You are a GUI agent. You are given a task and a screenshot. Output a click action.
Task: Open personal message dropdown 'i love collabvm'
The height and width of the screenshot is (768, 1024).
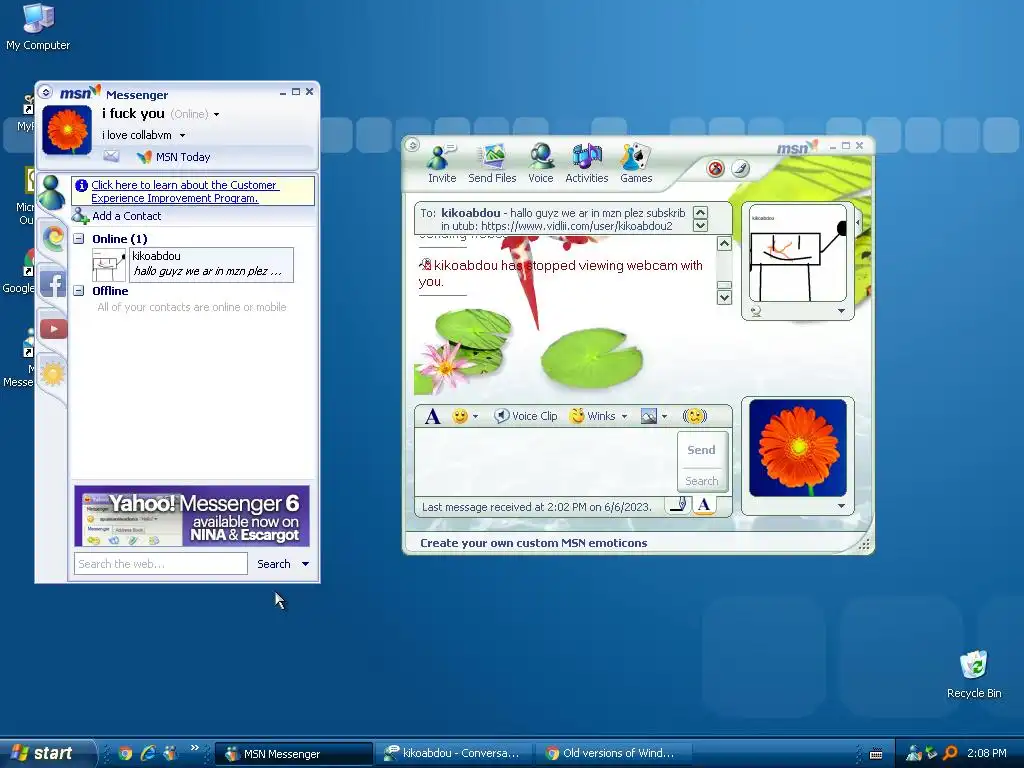point(182,136)
